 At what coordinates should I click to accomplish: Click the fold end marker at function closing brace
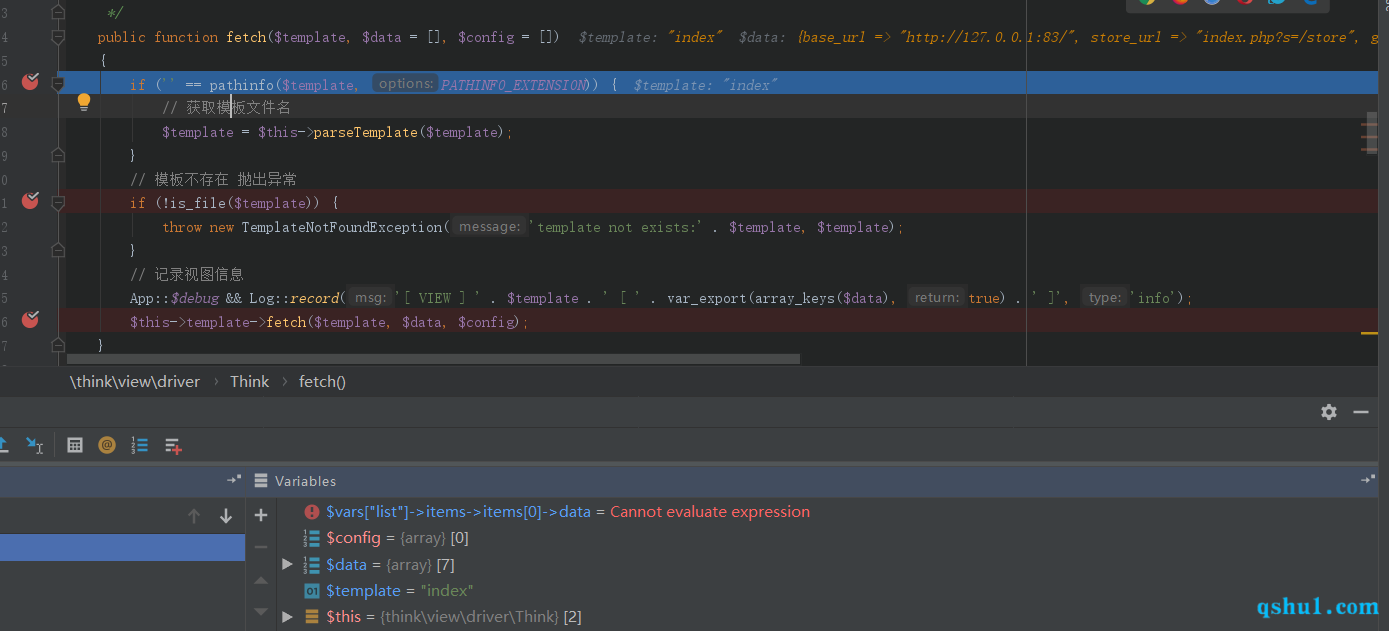click(x=58, y=345)
